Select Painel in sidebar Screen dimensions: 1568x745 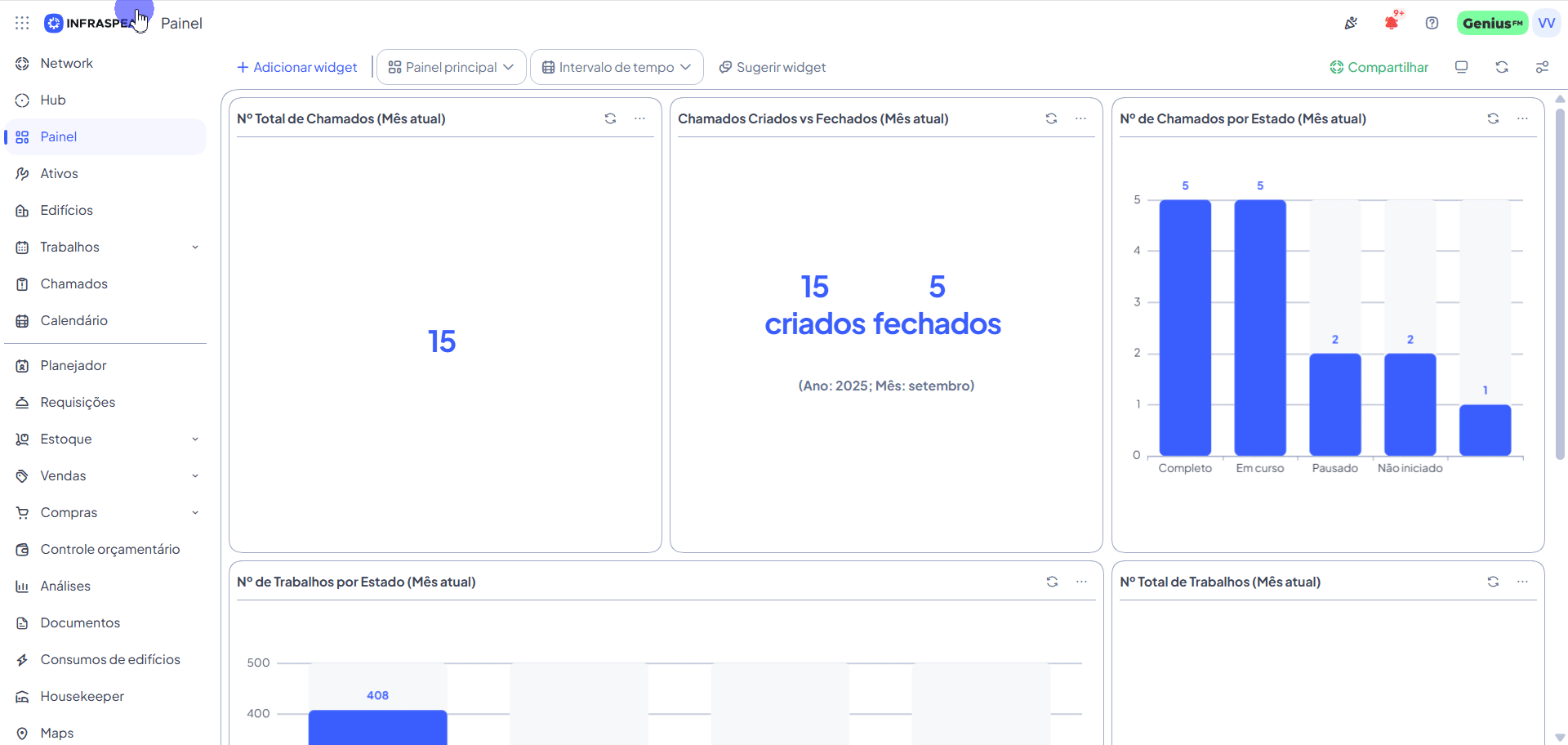[x=105, y=136]
